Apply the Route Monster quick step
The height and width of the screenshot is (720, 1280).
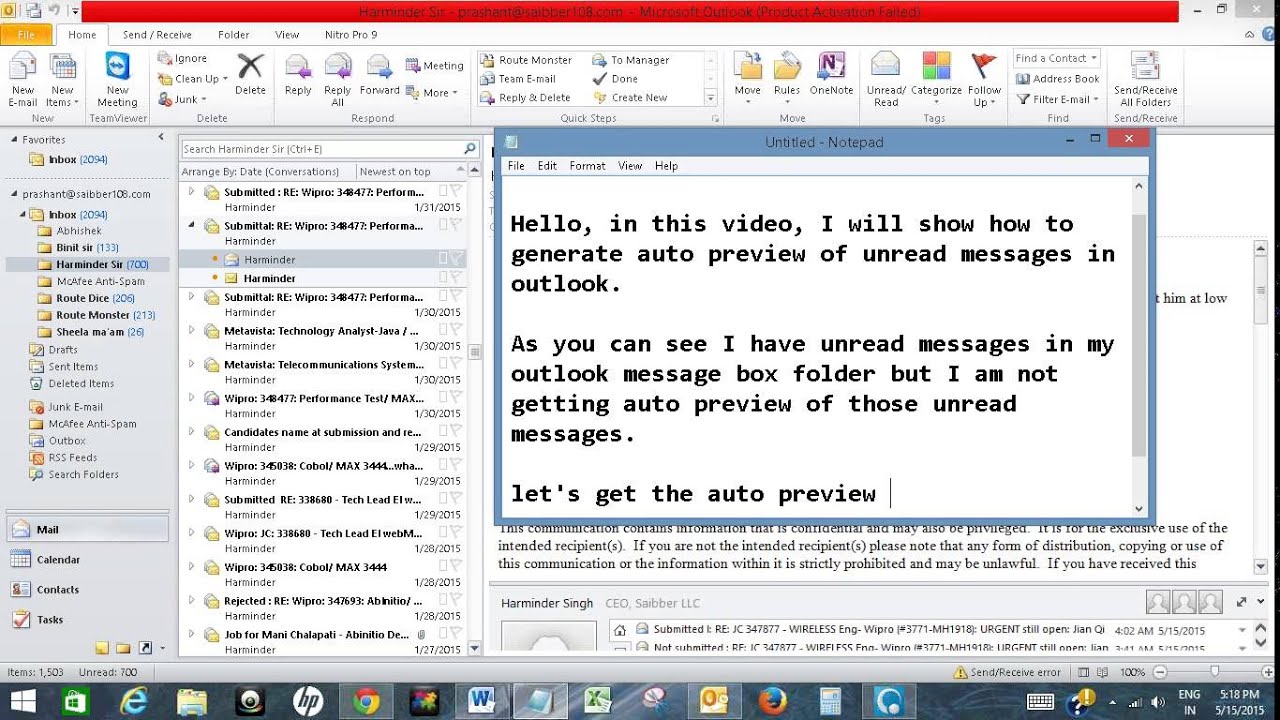coord(527,60)
